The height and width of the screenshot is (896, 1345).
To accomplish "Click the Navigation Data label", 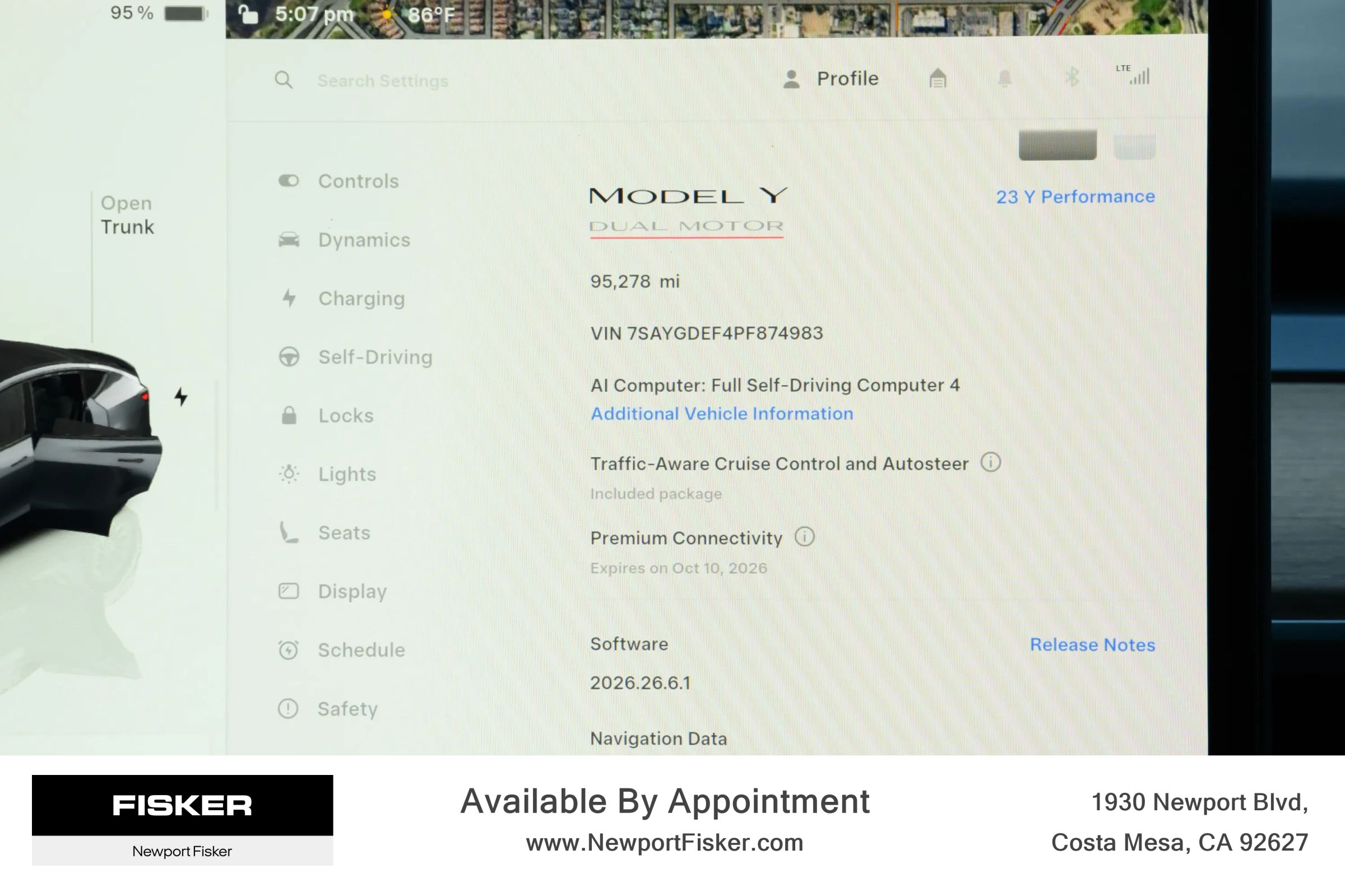I will click(659, 739).
